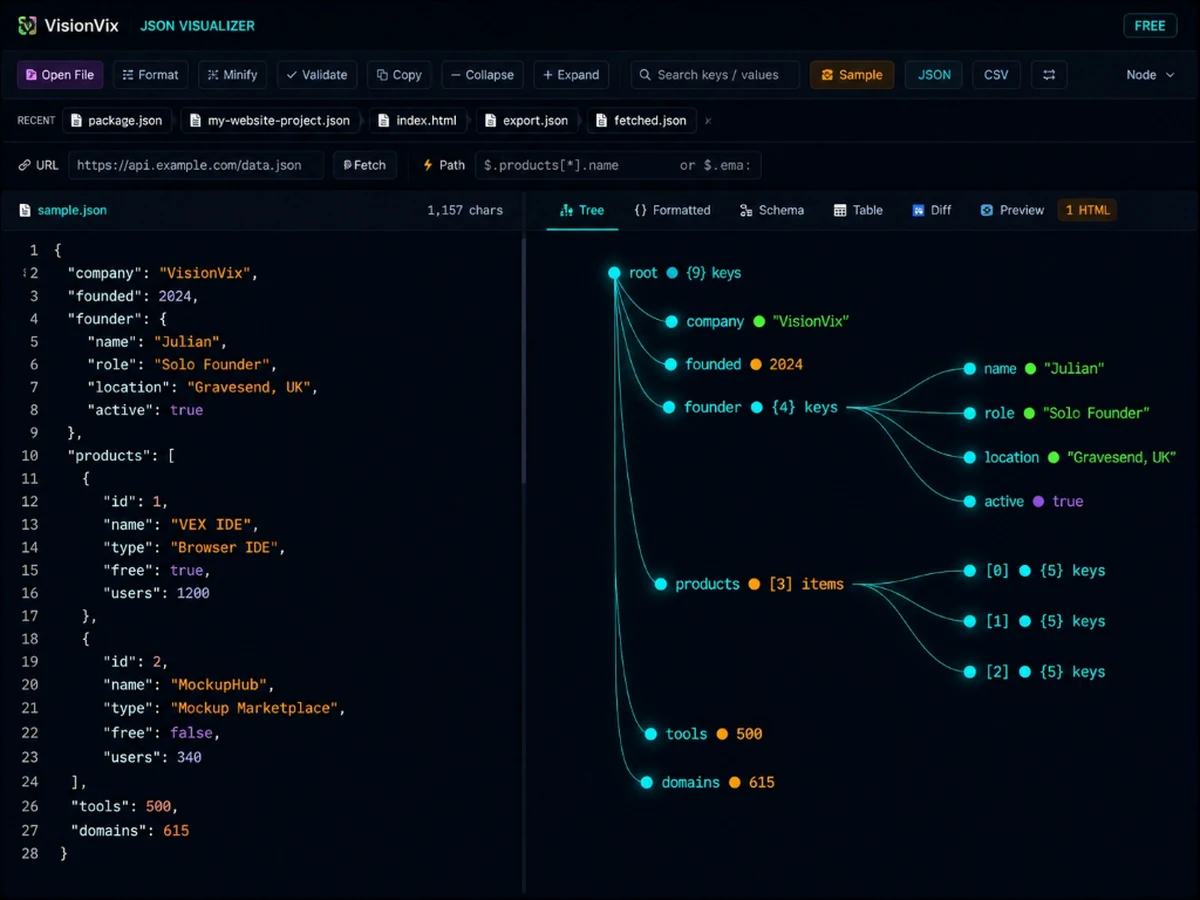Open recent file export.json
1200x900 pixels.
tap(526, 120)
